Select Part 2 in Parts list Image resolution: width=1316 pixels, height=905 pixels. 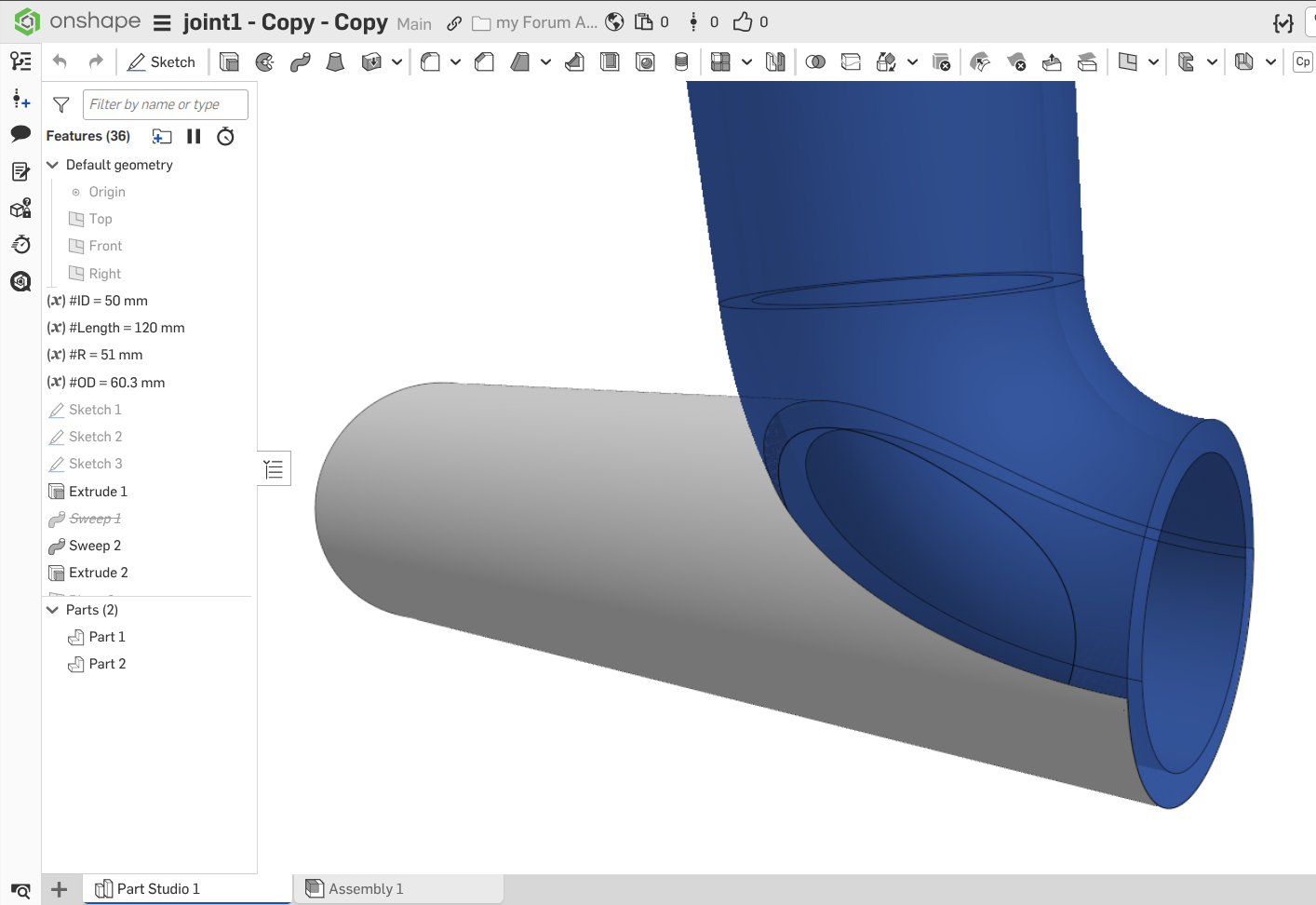tap(107, 664)
